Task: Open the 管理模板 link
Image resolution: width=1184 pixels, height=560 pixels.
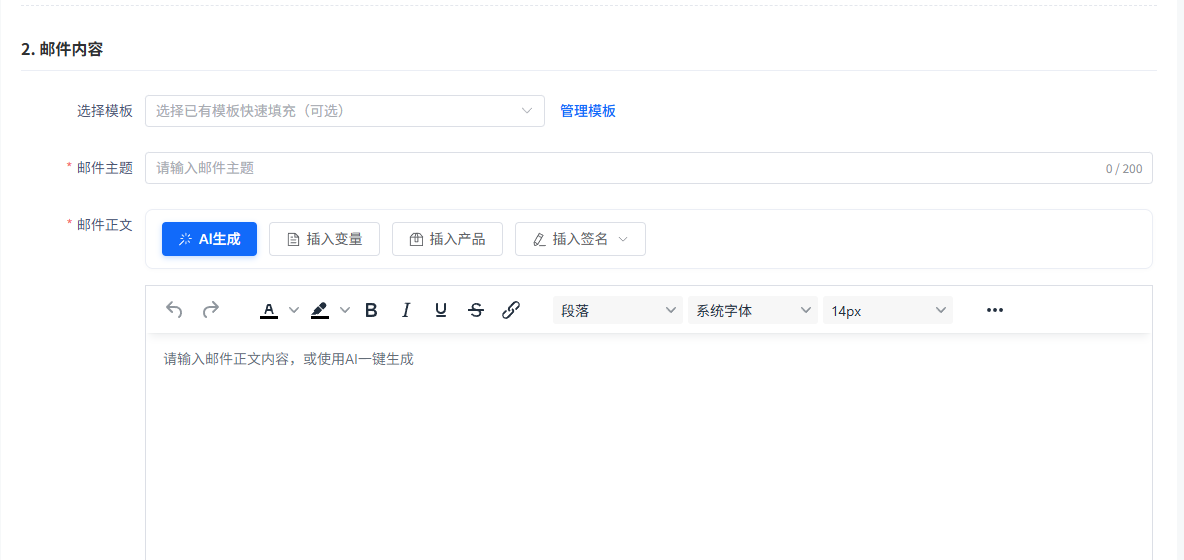Action: click(x=588, y=111)
